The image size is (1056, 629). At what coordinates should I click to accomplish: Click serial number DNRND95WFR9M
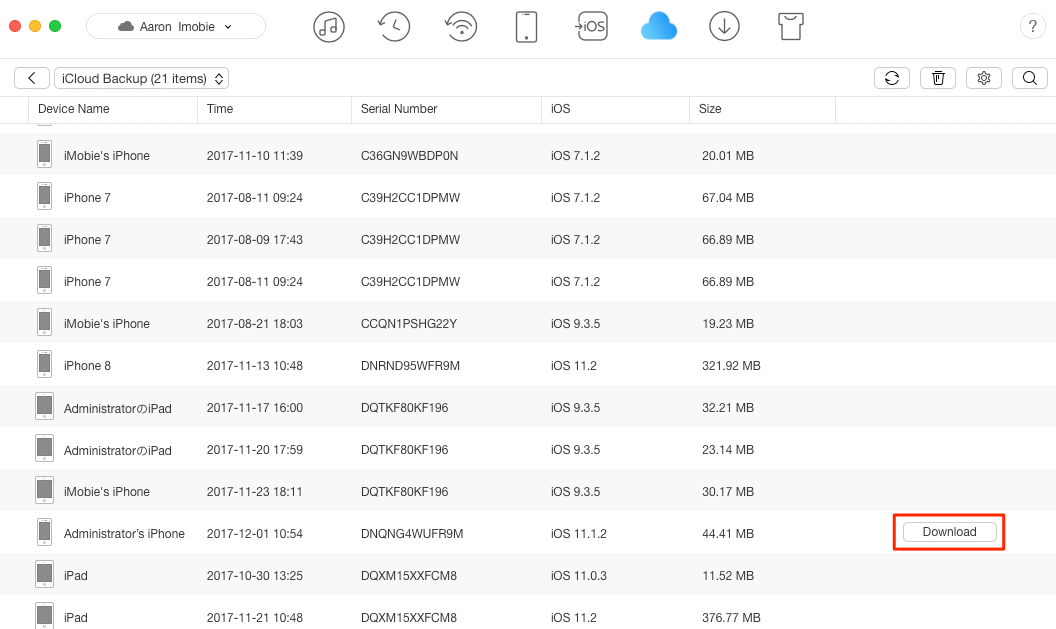click(410, 366)
